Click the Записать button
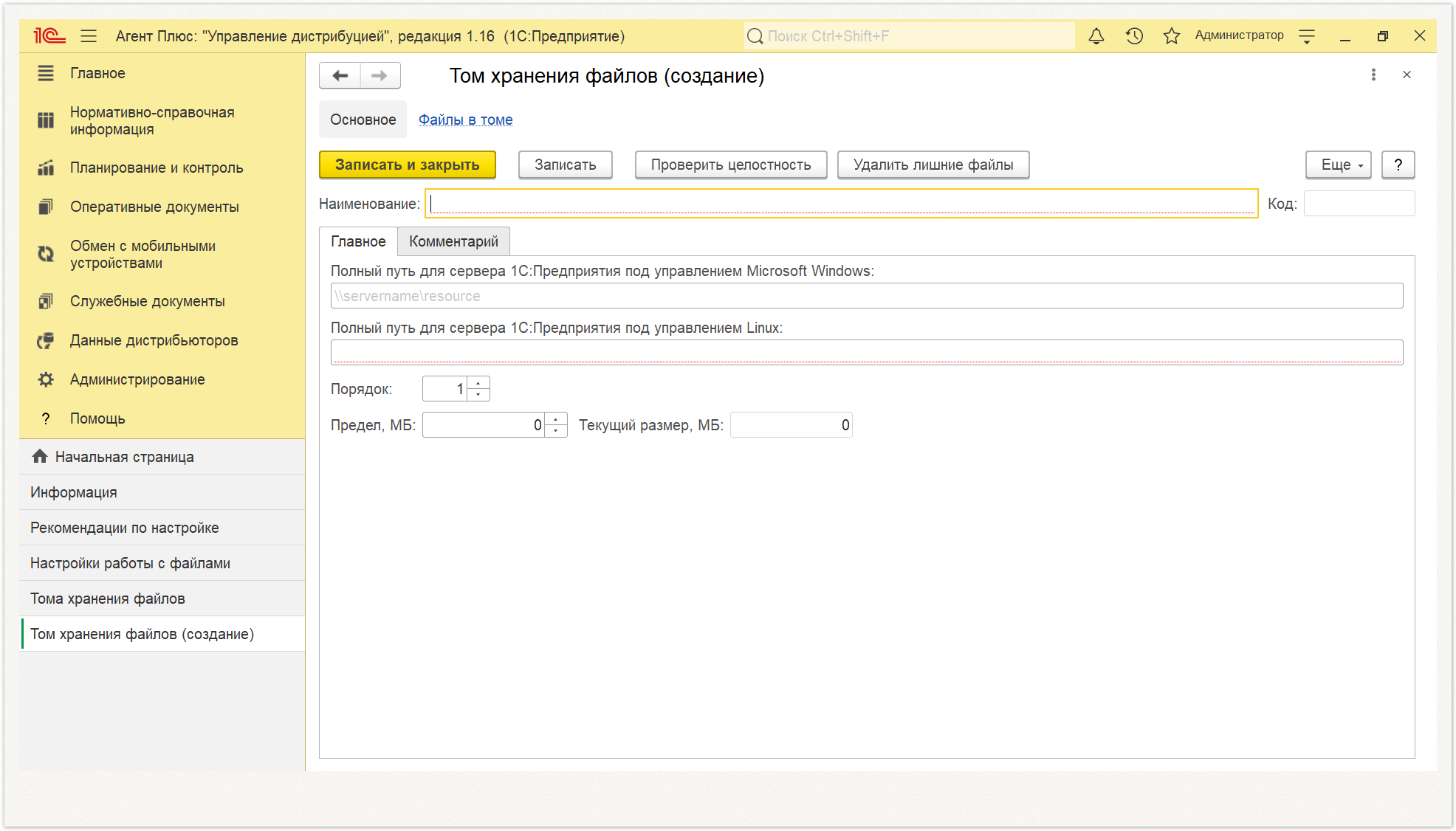The image size is (1456, 831). 565,165
